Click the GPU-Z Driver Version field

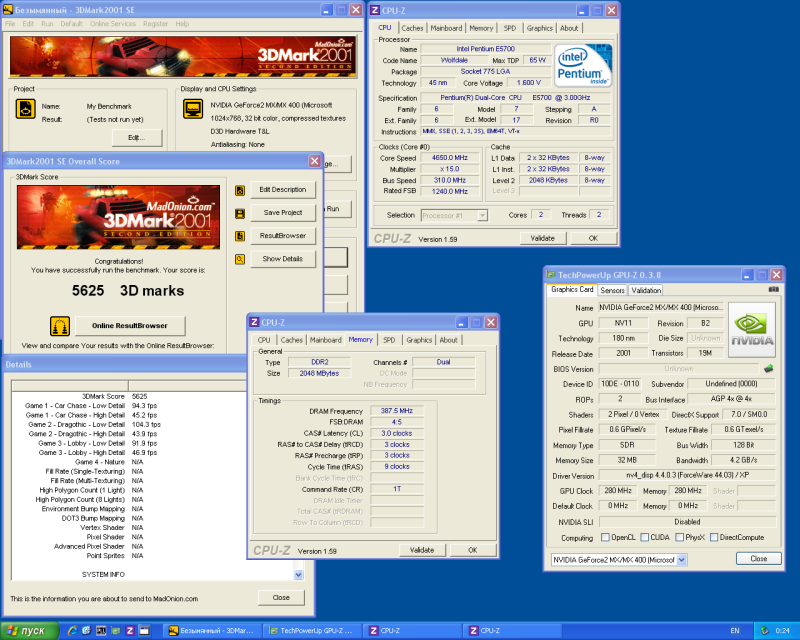pos(687,475)
